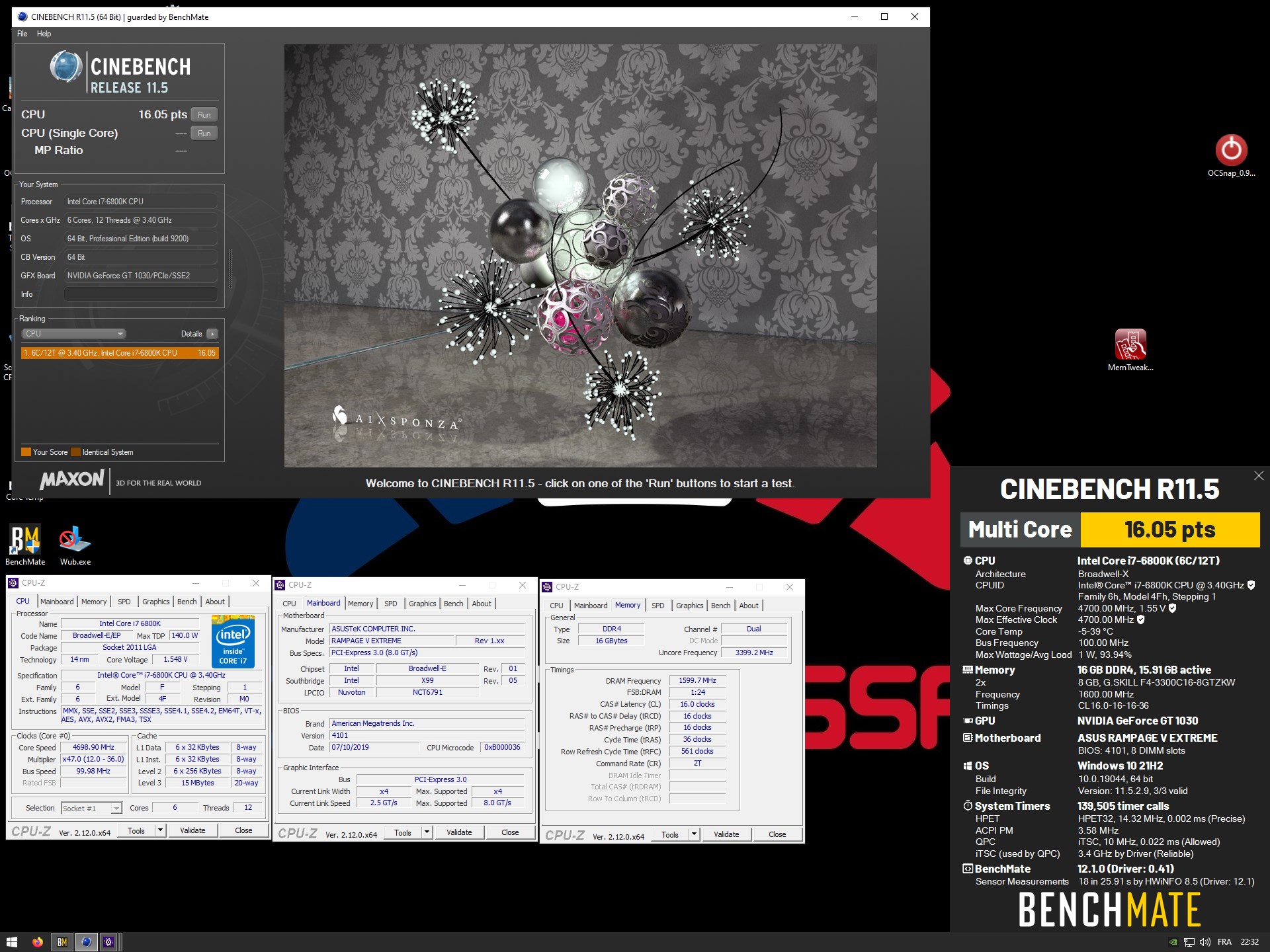Click the DRAM Frequency 1599.7 MHz value
Viewport: 1270px width, 952px height.
(x=697, y=680)
